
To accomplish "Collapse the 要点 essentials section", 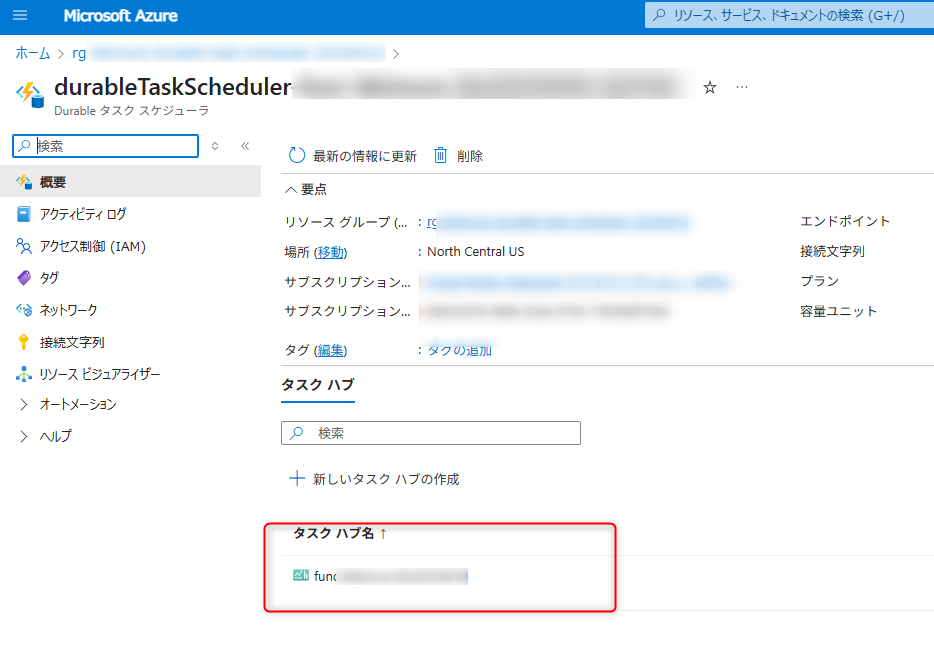I will tap(306, 189).
